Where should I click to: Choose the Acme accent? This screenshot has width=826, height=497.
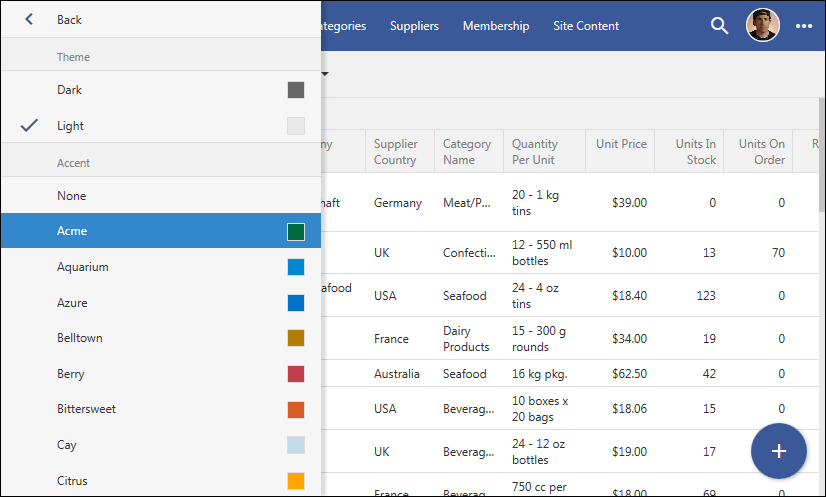(x=161, y=231)
